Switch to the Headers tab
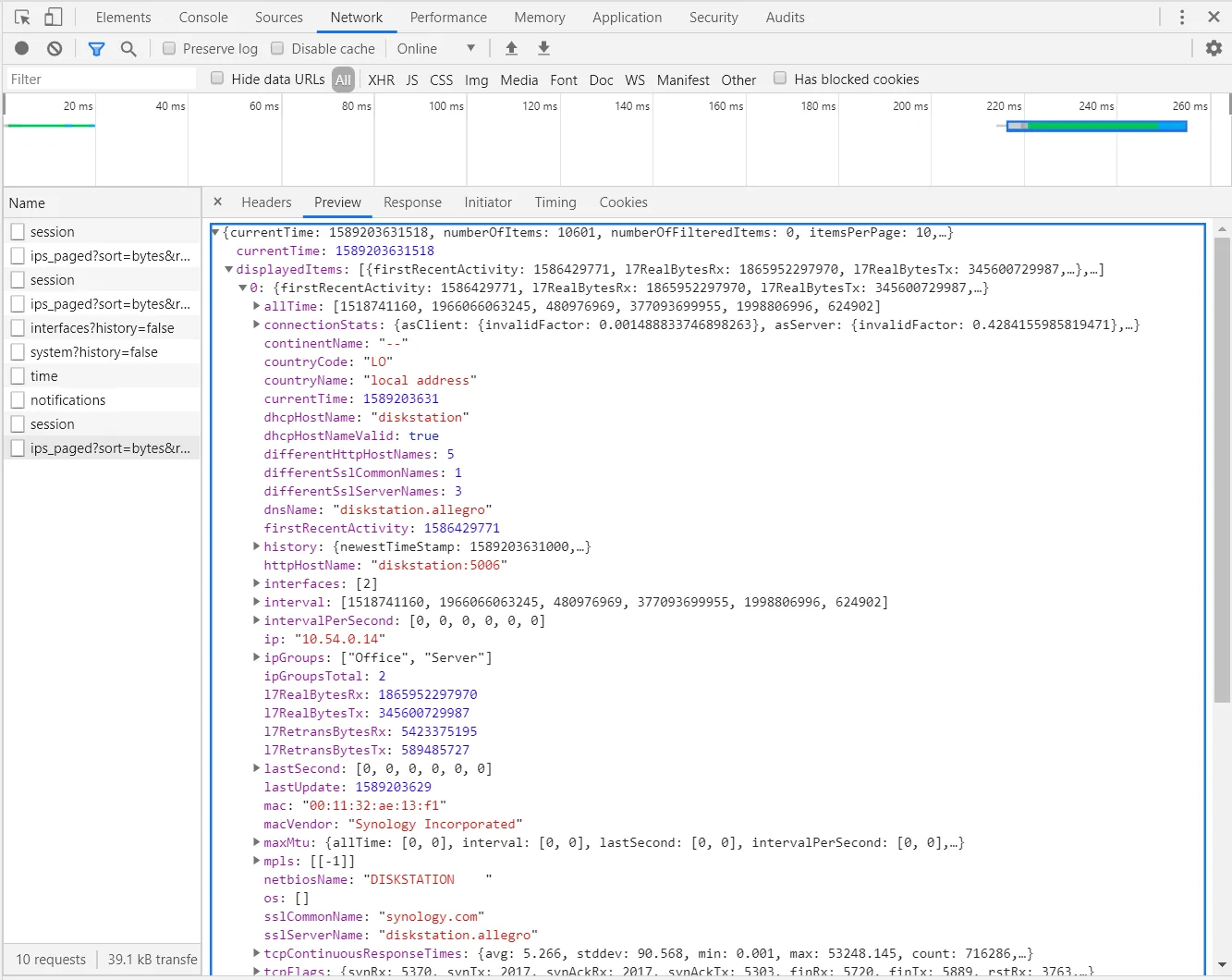Image resolution: width=1232 pixels, height=980 pixels. 266,202
